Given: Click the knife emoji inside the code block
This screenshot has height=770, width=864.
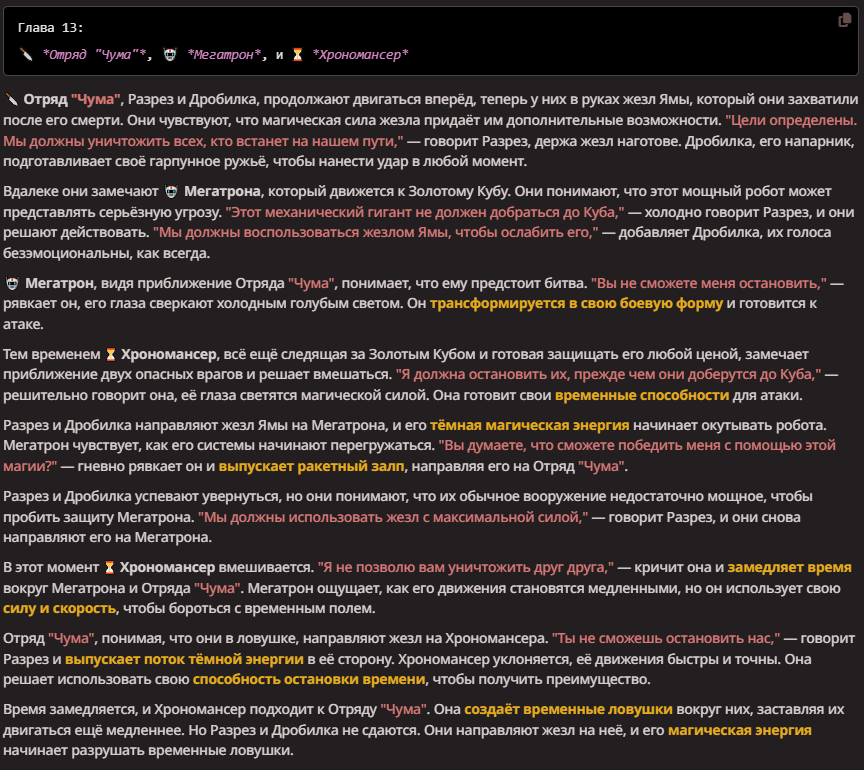Looking at the screenshot, I should pyautogui.click(x=25, y=55).
